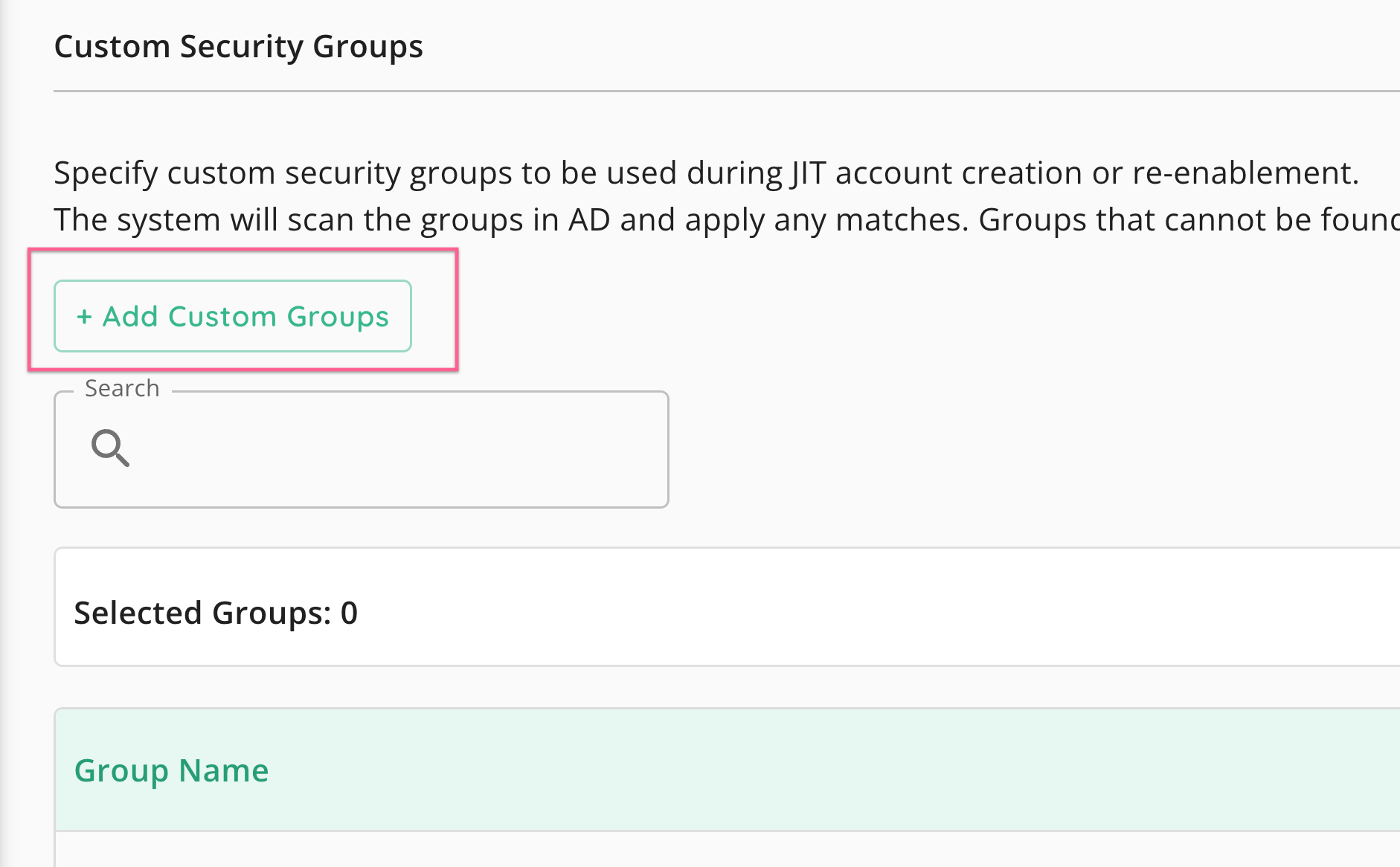Click the empty row below Group Name
The image size is (1400, 867).
670,850
